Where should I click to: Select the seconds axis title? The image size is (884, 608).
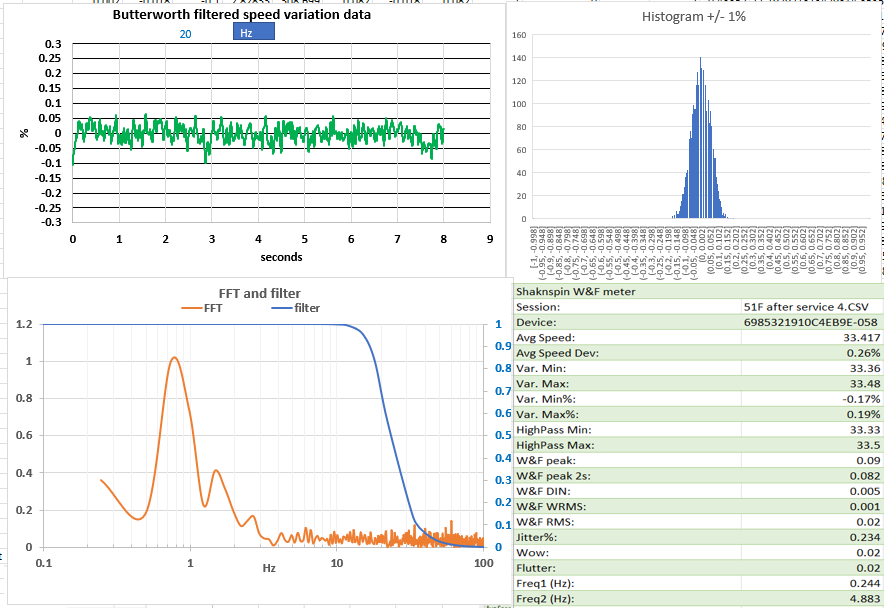tap(281, 257)
